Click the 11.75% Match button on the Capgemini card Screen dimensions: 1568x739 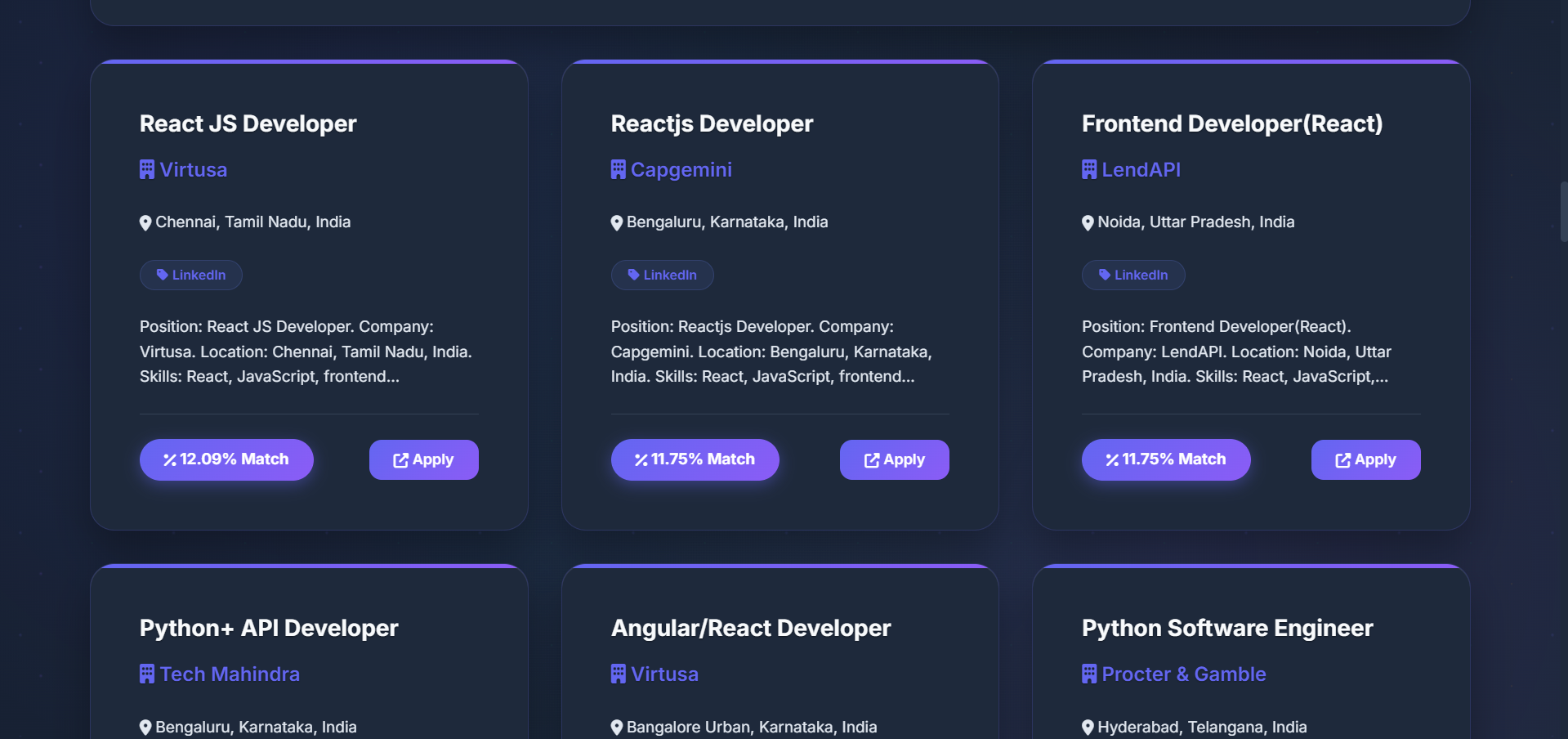[695, 459]
